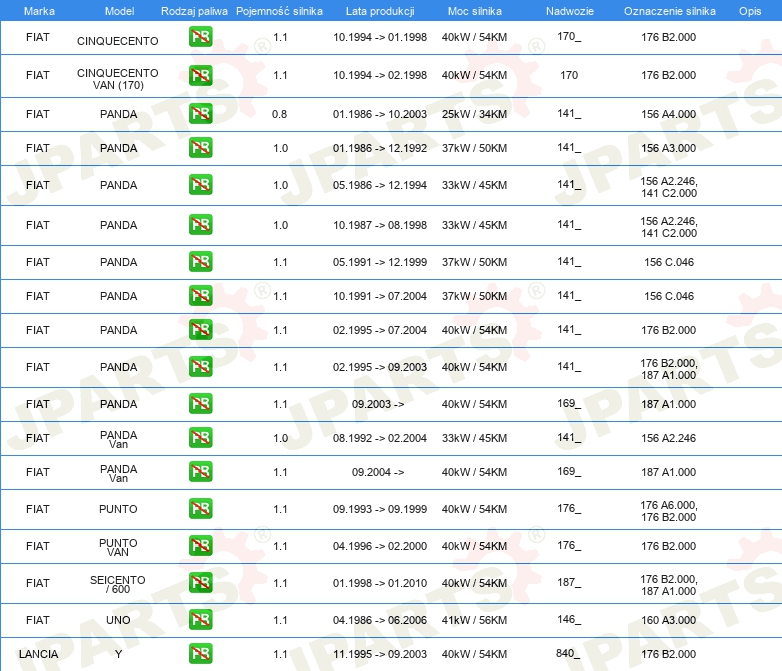Select the 'PUNTO VAN' model cell
782x671 pixels.
(x=118, y=547)
